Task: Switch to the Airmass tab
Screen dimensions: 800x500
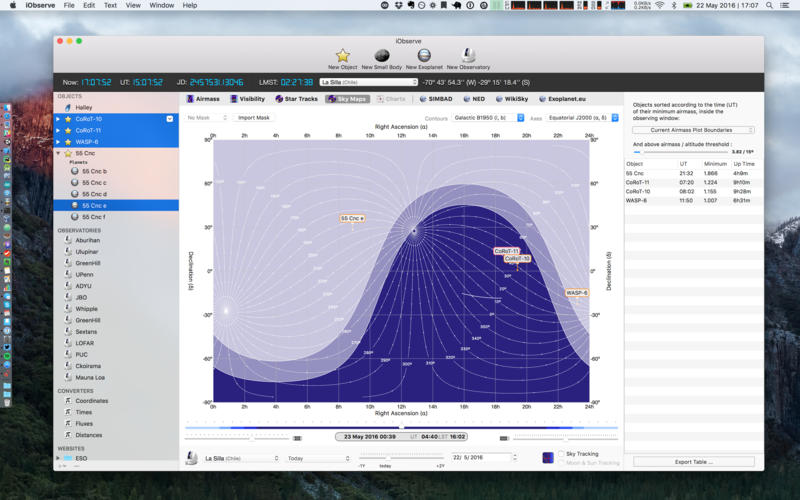Action: (x=203, y=99)
